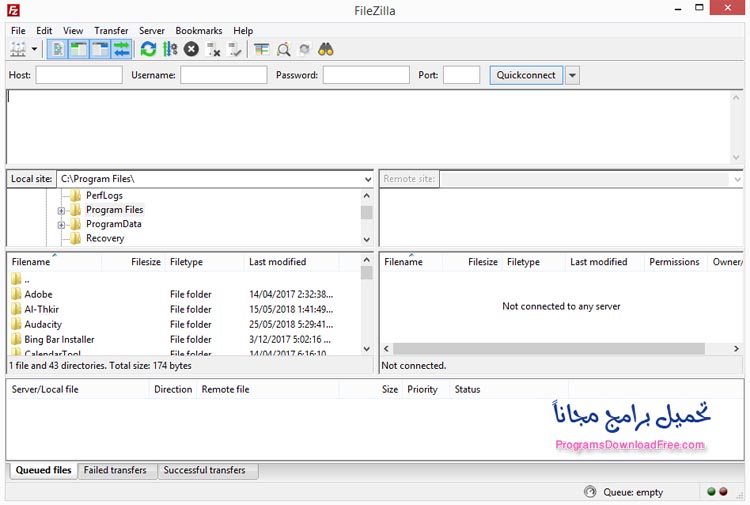750x505 pixels.
Task: Open Local site path dropdown
Action: point(367,179)
